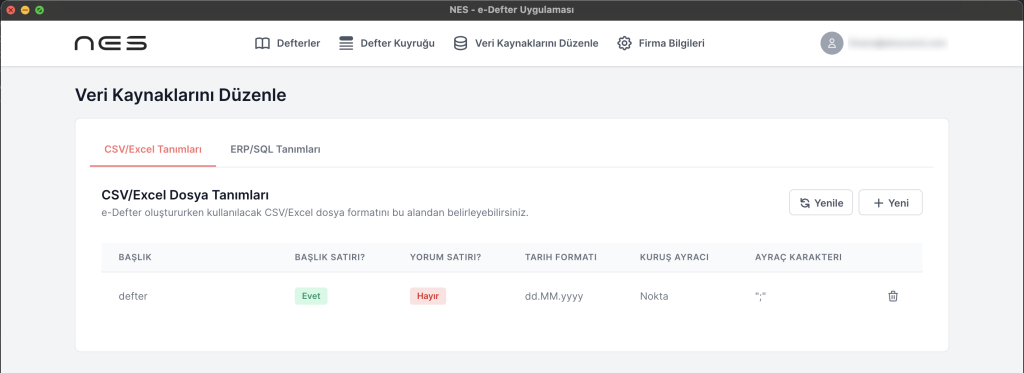Click the Defter Kuyruğu stack icon
The height and width of the screenshot is (373, 1024).
[x=346, y=44]
